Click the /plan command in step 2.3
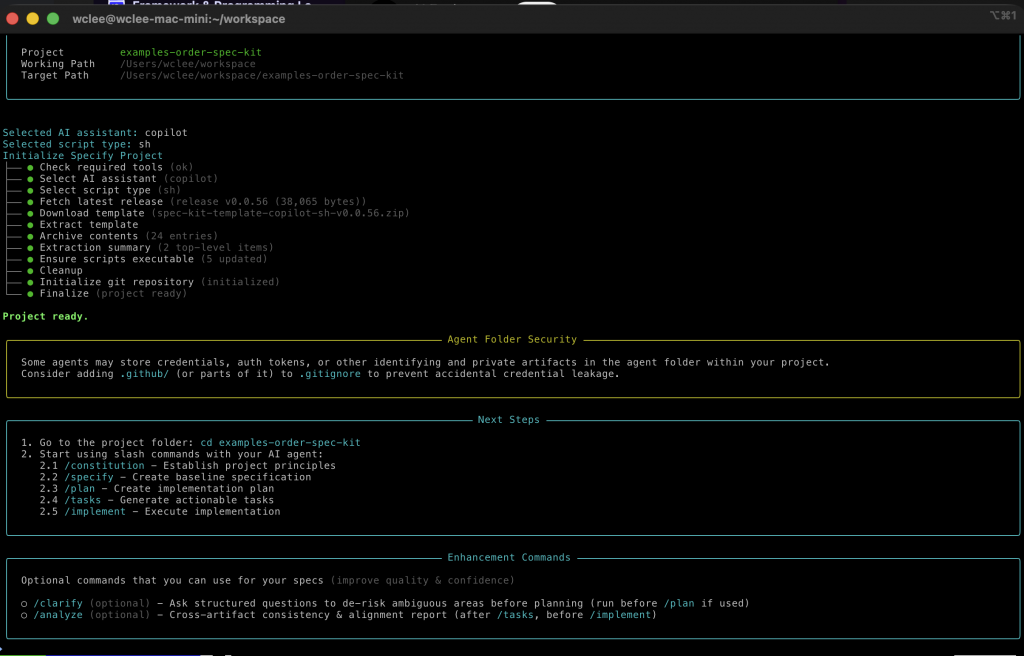 coord(80,489)
